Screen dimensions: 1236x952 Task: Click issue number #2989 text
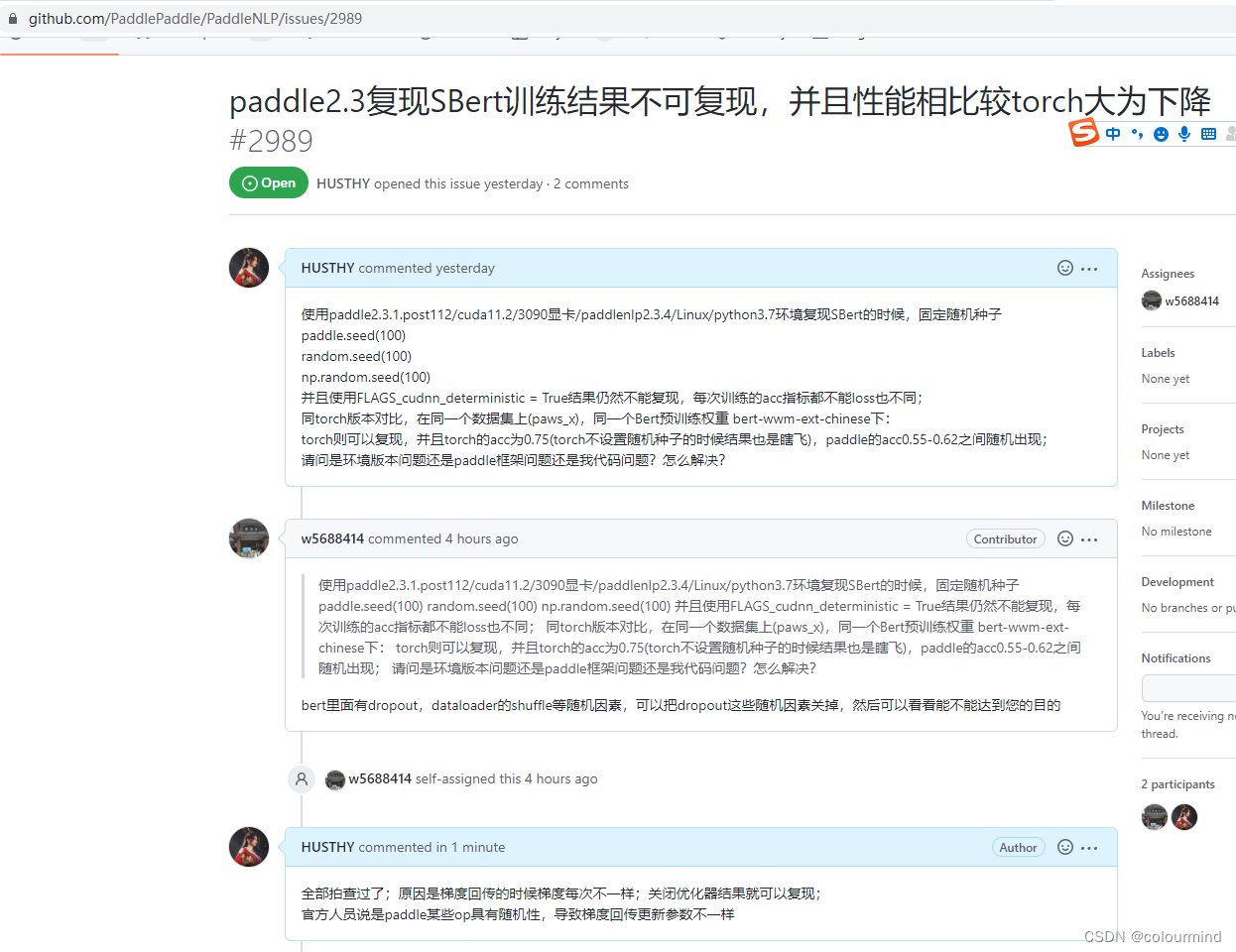271,141
